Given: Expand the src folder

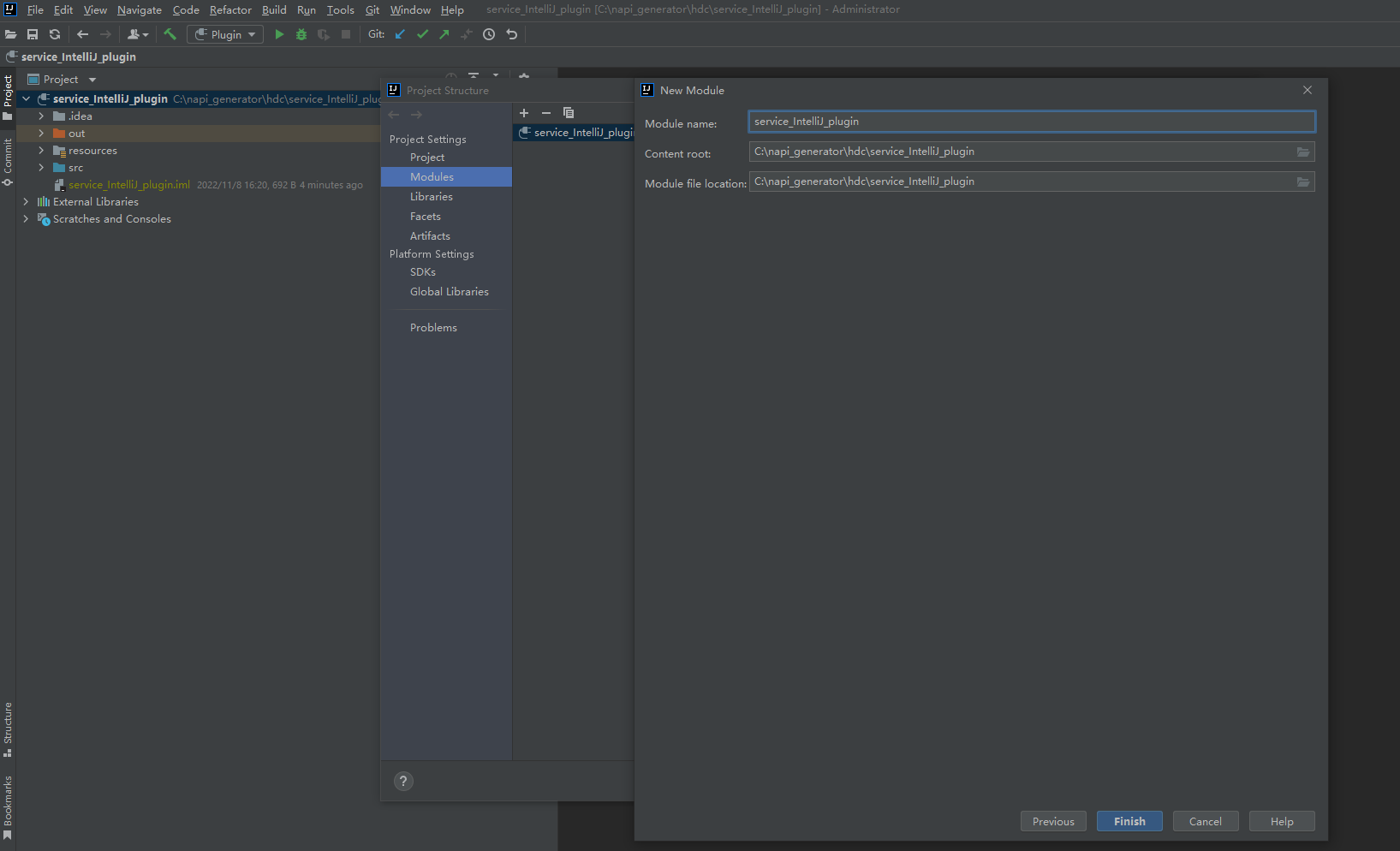Looking at the screenshot, I should pos(41,167).
